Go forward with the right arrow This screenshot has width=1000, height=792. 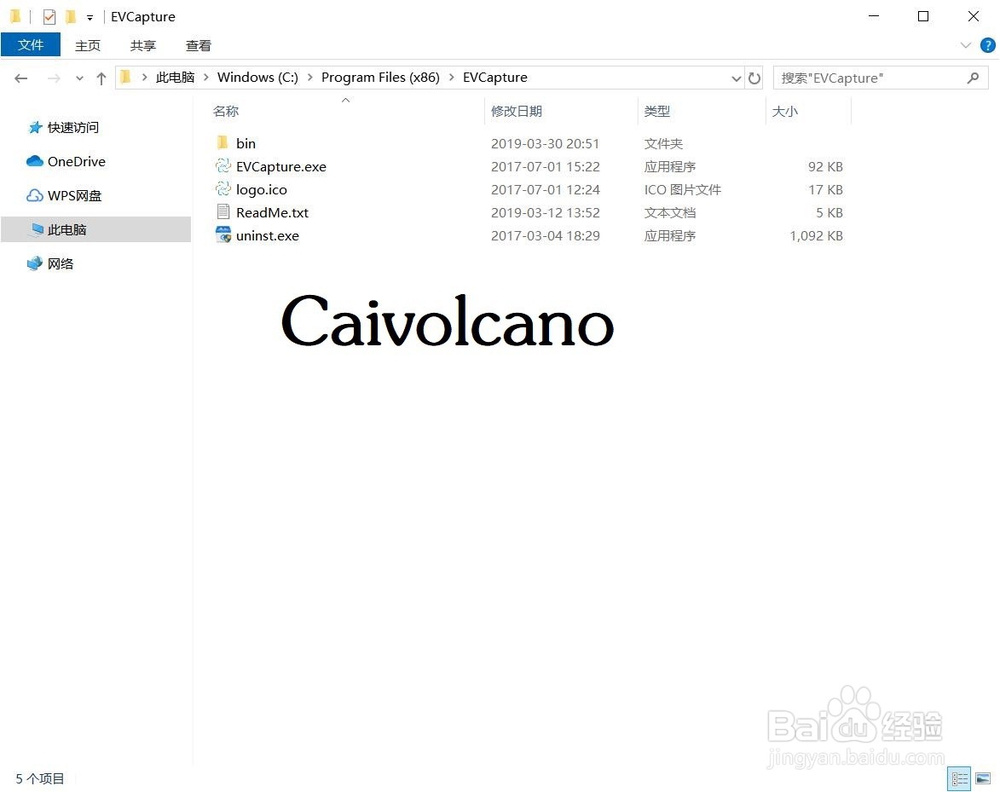54,78
